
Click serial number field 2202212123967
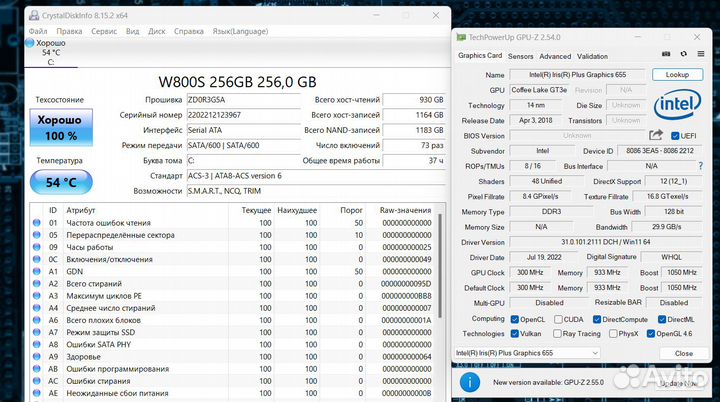[x=243, y=115]
